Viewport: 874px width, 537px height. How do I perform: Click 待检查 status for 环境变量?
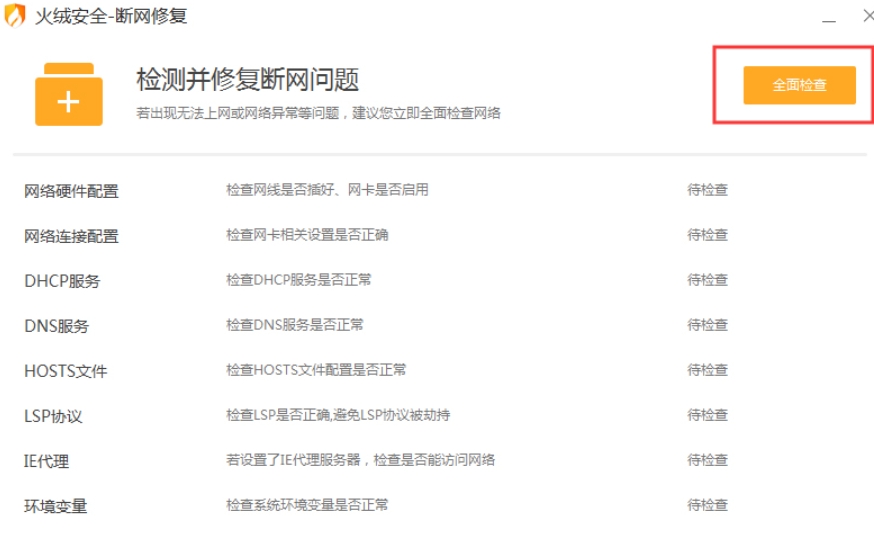(x=708, y=505)
